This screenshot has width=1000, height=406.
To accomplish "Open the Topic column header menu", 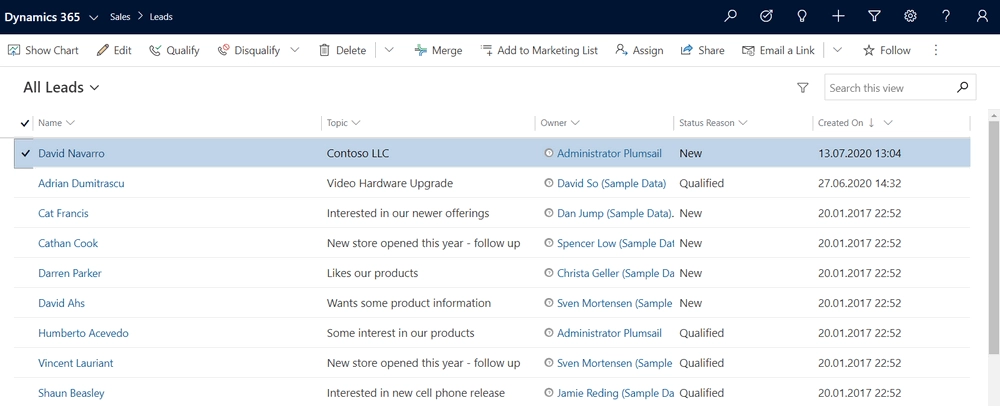I will 344,123.
